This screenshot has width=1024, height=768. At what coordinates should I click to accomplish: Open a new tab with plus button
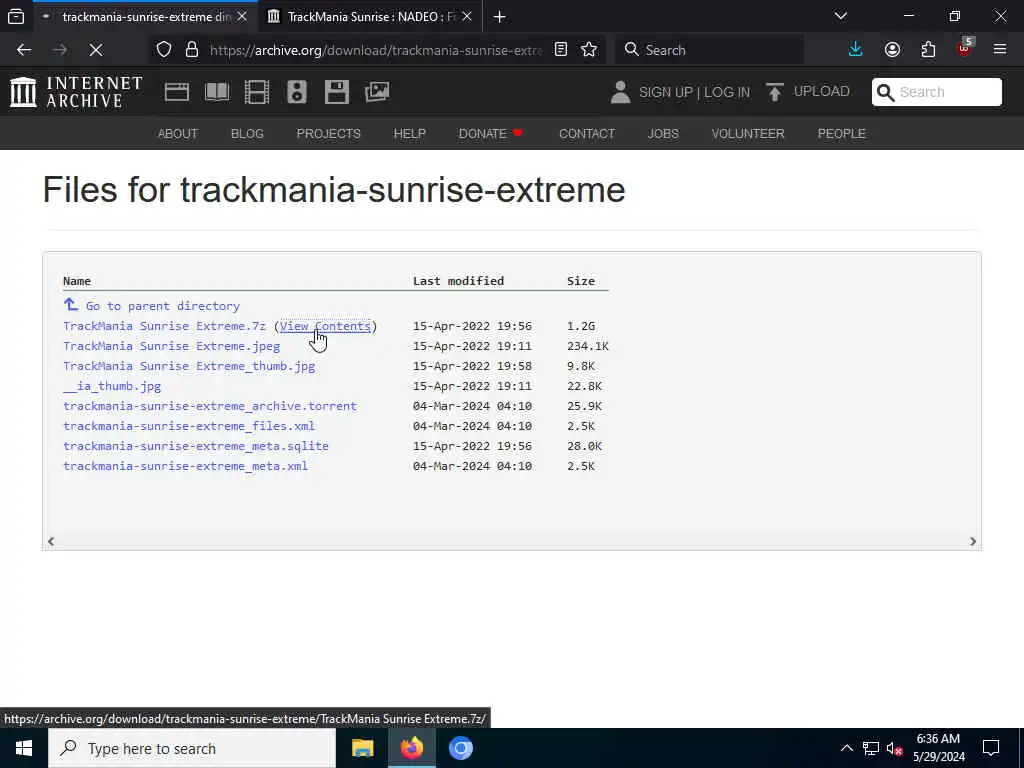tap(500, 17)
